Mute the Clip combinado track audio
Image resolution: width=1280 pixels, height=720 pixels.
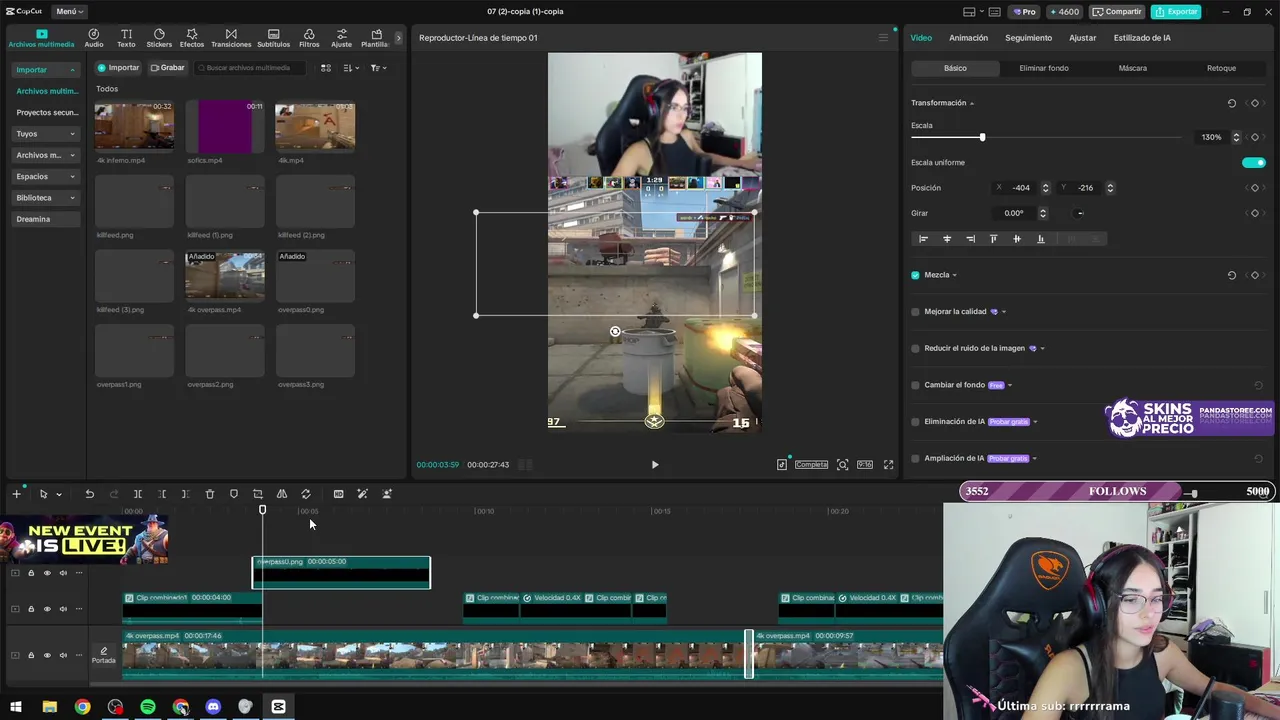pos(63,608)
